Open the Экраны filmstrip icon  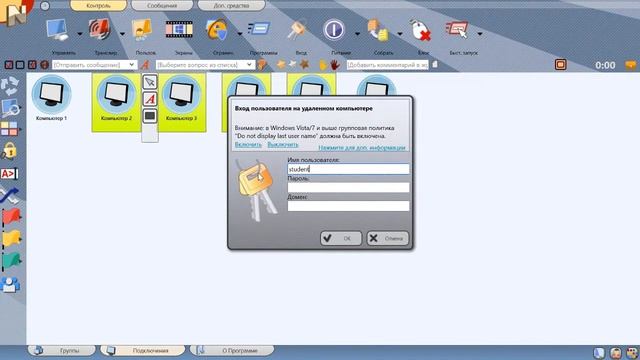tap(179, 30)
